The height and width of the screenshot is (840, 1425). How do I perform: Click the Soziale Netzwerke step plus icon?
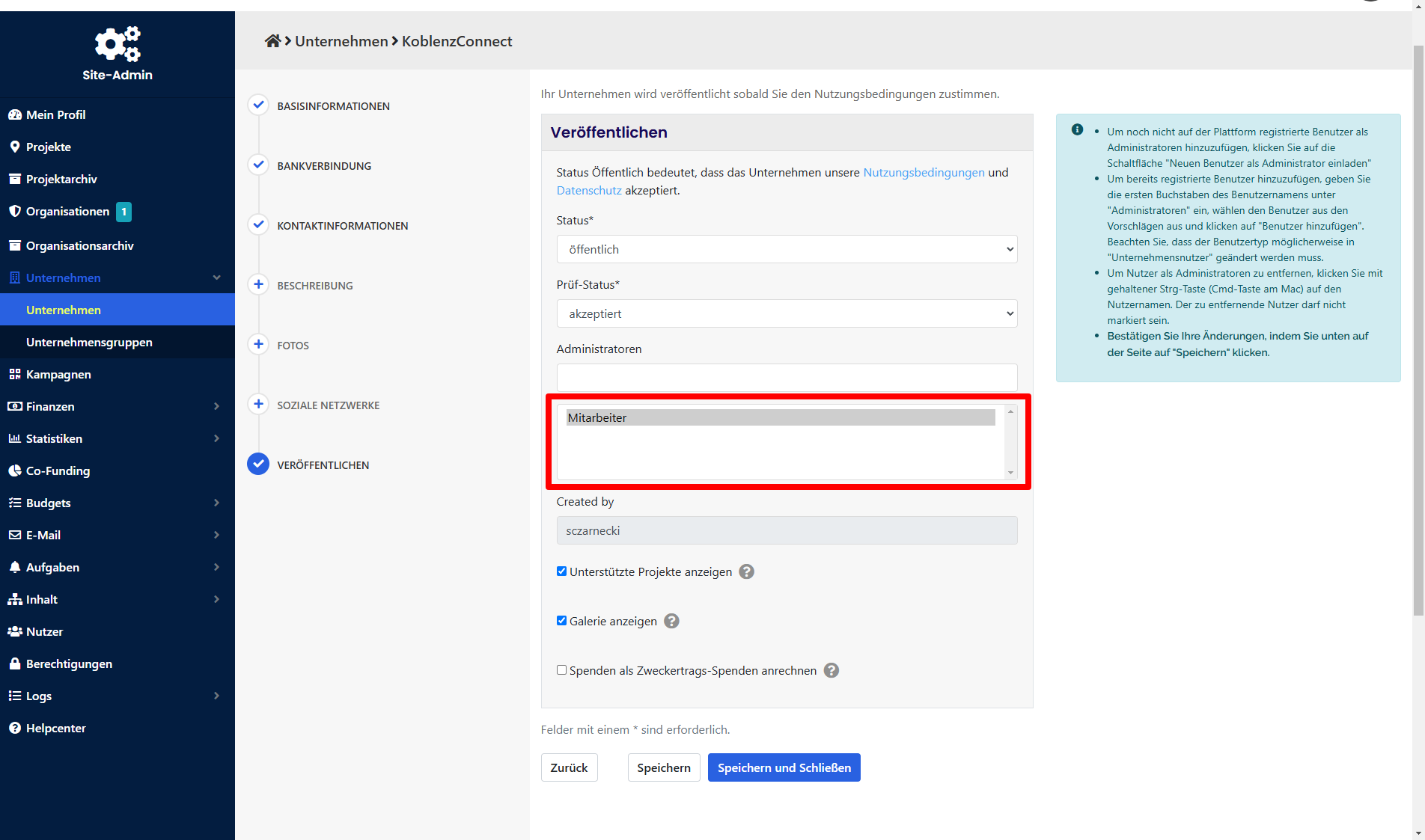point(258,404)
